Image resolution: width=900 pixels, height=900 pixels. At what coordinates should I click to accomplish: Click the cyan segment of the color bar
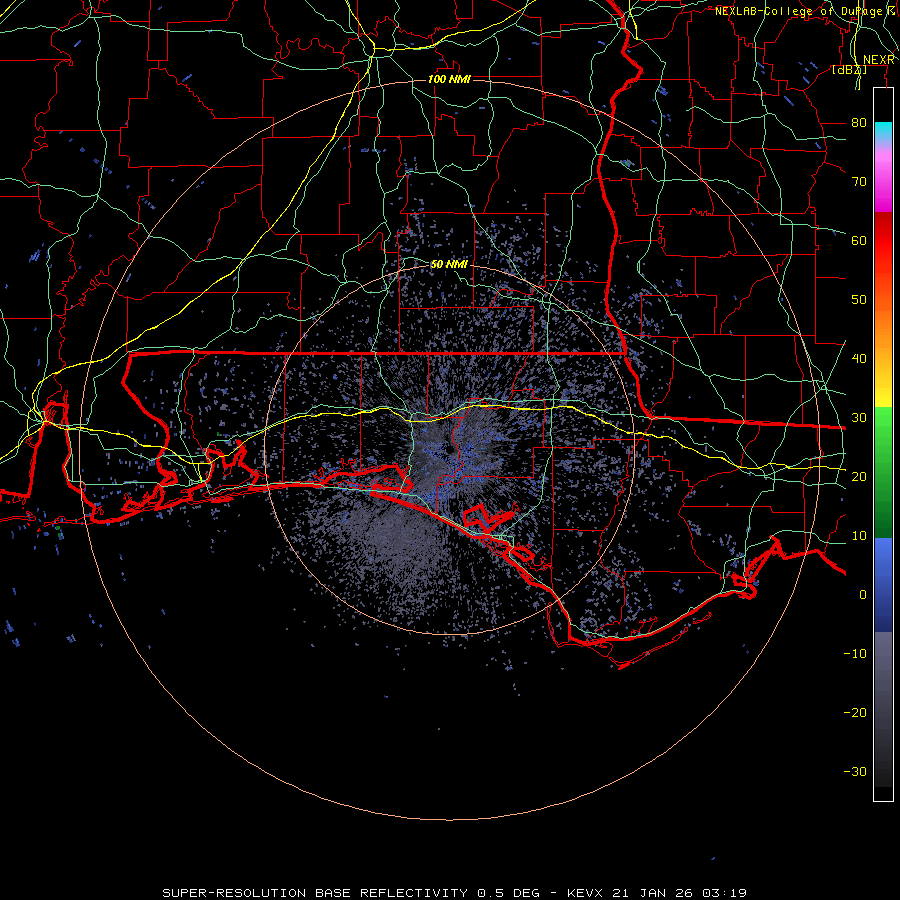click(x=883, y=133)
